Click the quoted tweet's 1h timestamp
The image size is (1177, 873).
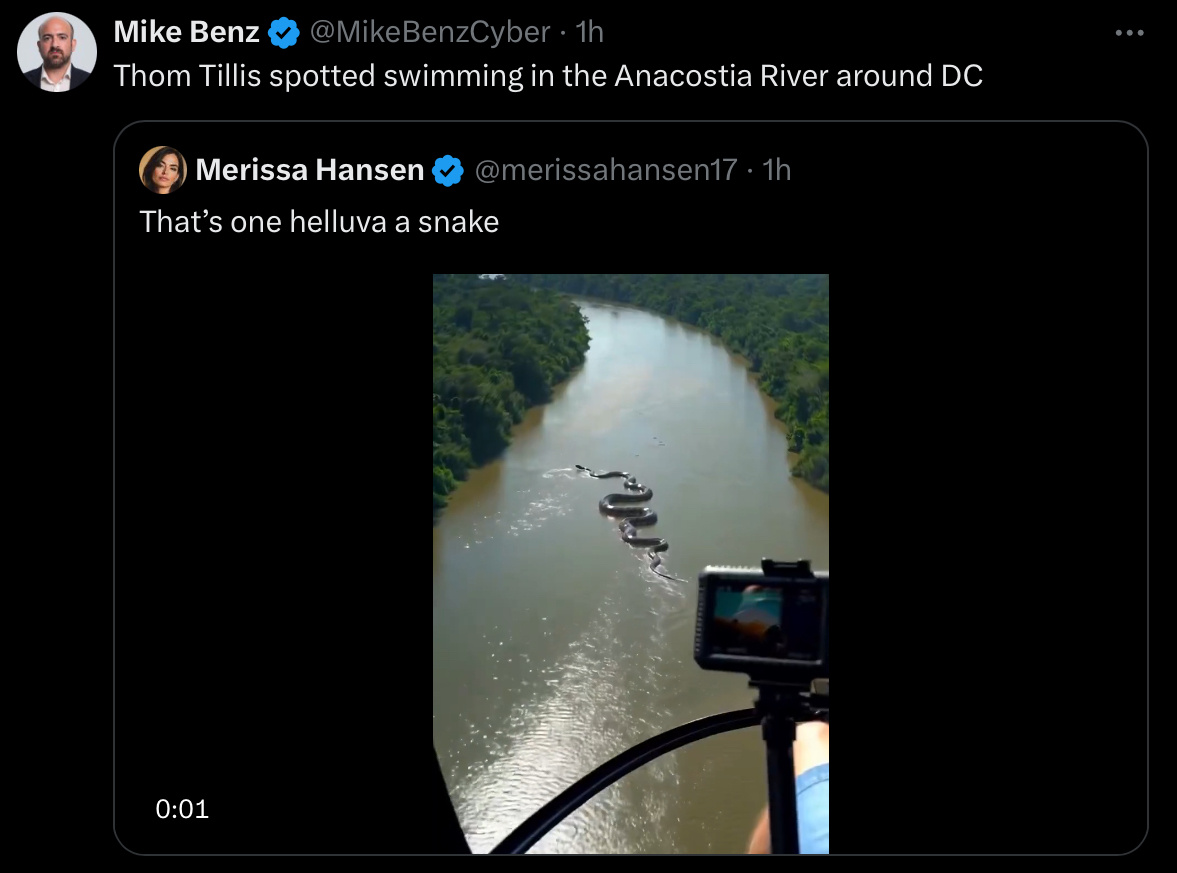[777, 170]
